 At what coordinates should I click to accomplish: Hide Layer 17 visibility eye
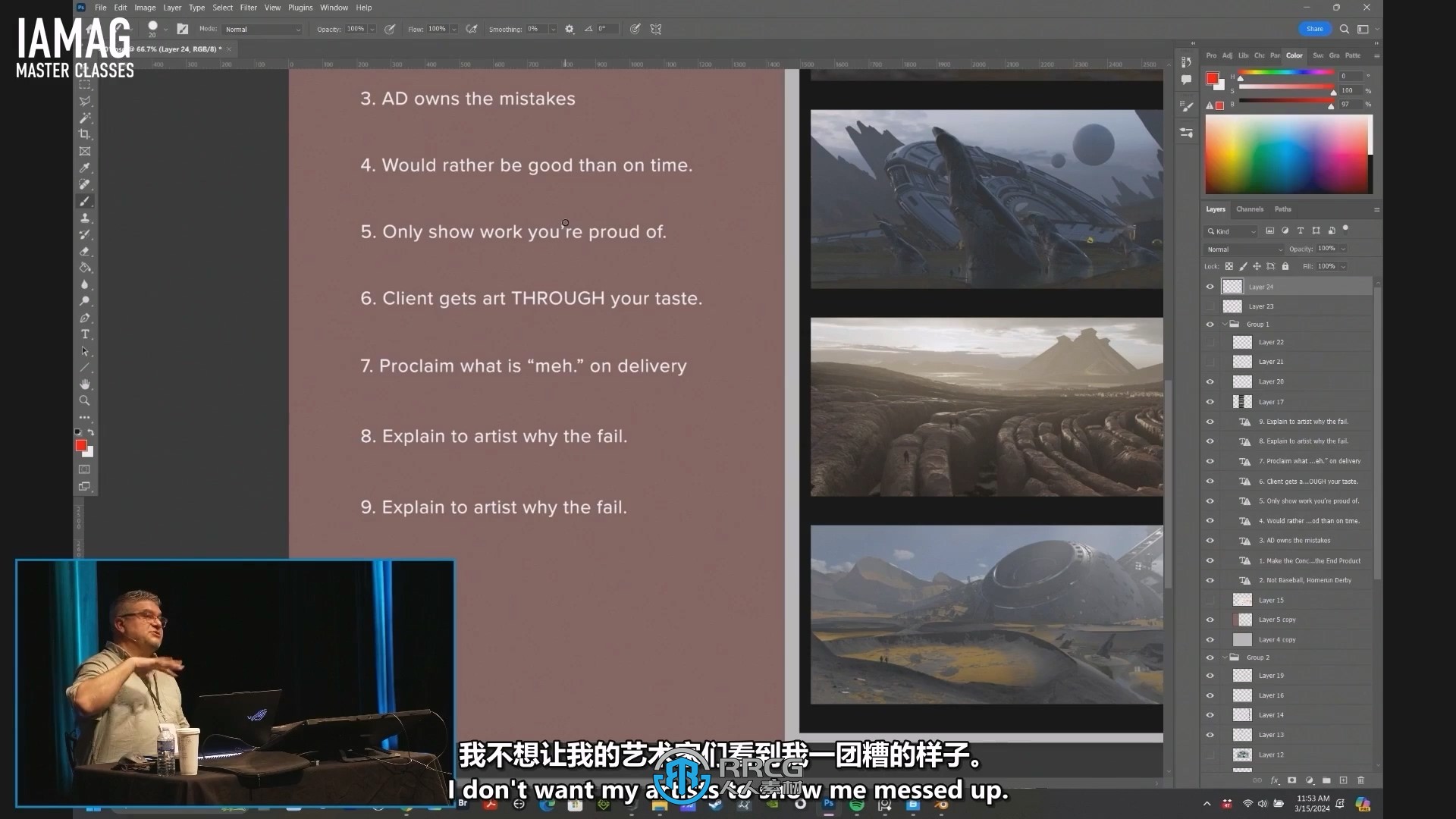pyautogui.click(x=1210, y=402)
